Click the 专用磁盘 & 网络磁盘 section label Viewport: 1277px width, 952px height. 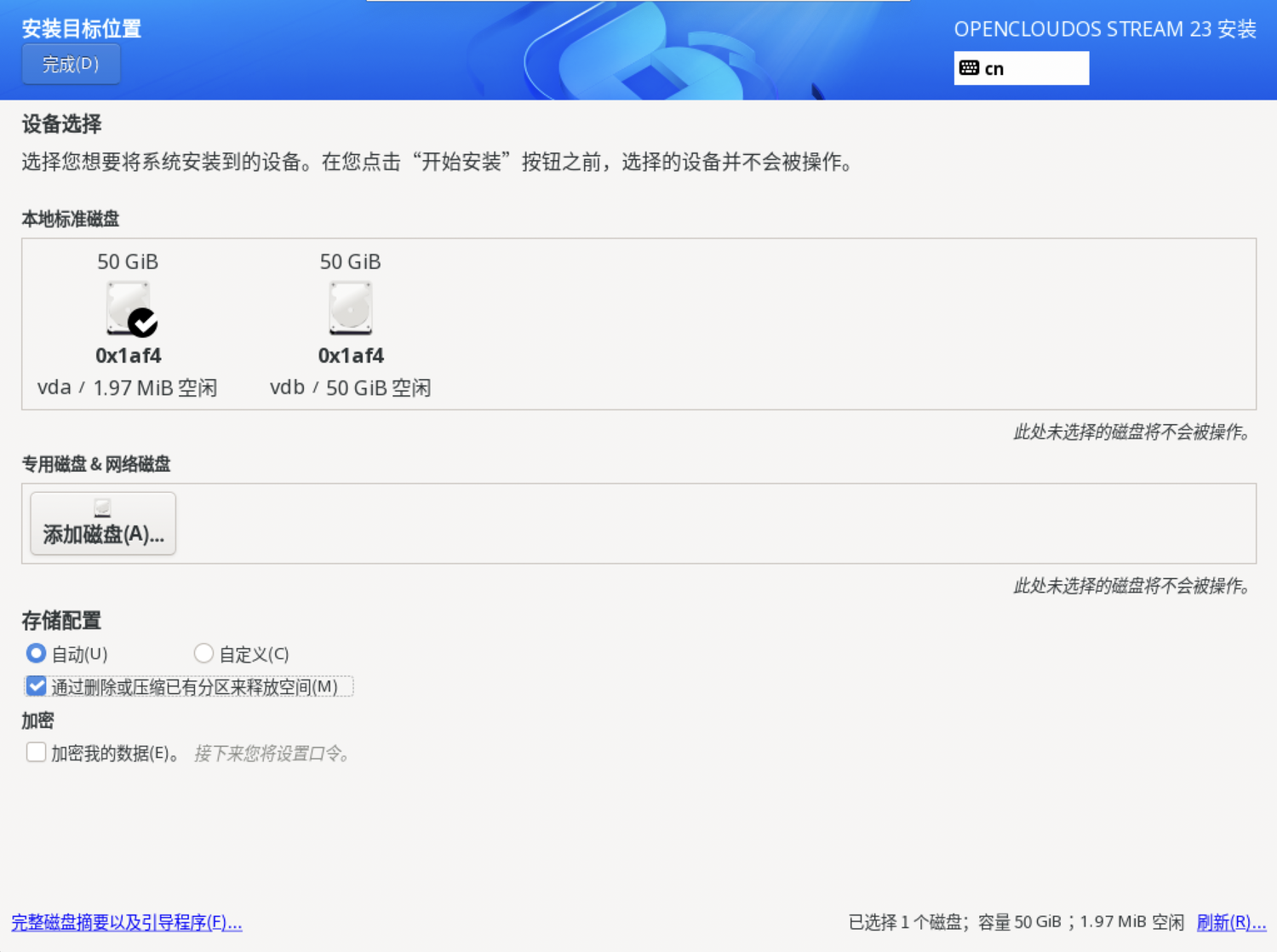96,464
